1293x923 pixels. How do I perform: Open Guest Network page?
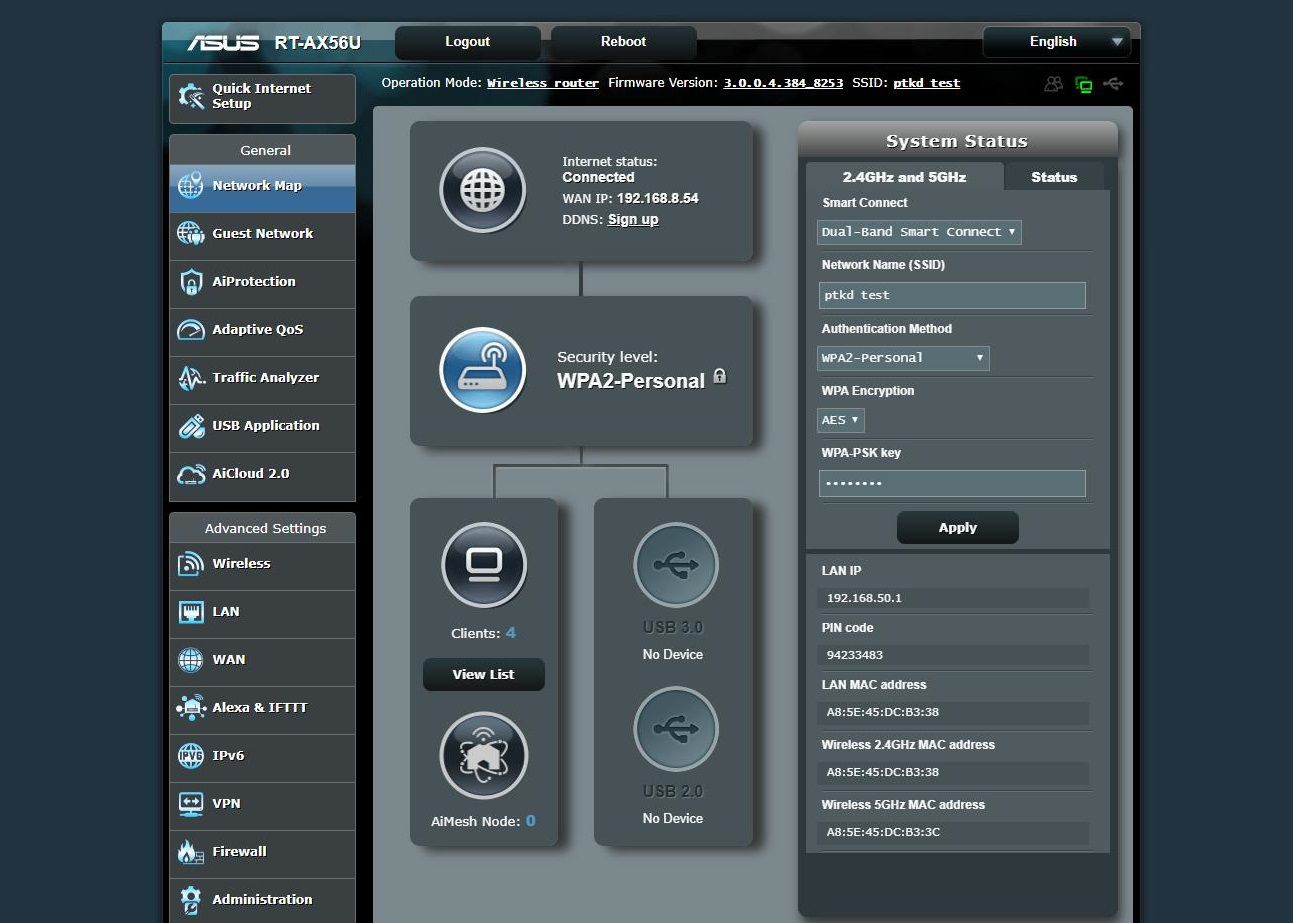click(262, 234)
